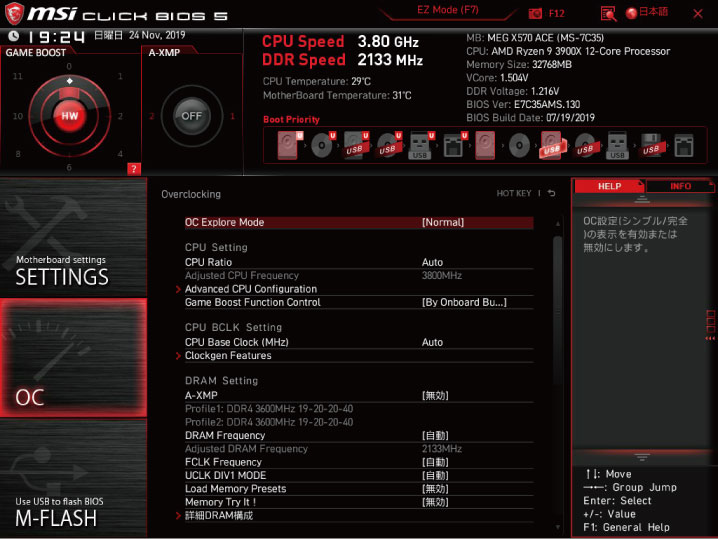The image size is (718, 539).
Task: Toggle the A-XMP OFF knob
Action: pyautogui.click(x=191, y=116)
